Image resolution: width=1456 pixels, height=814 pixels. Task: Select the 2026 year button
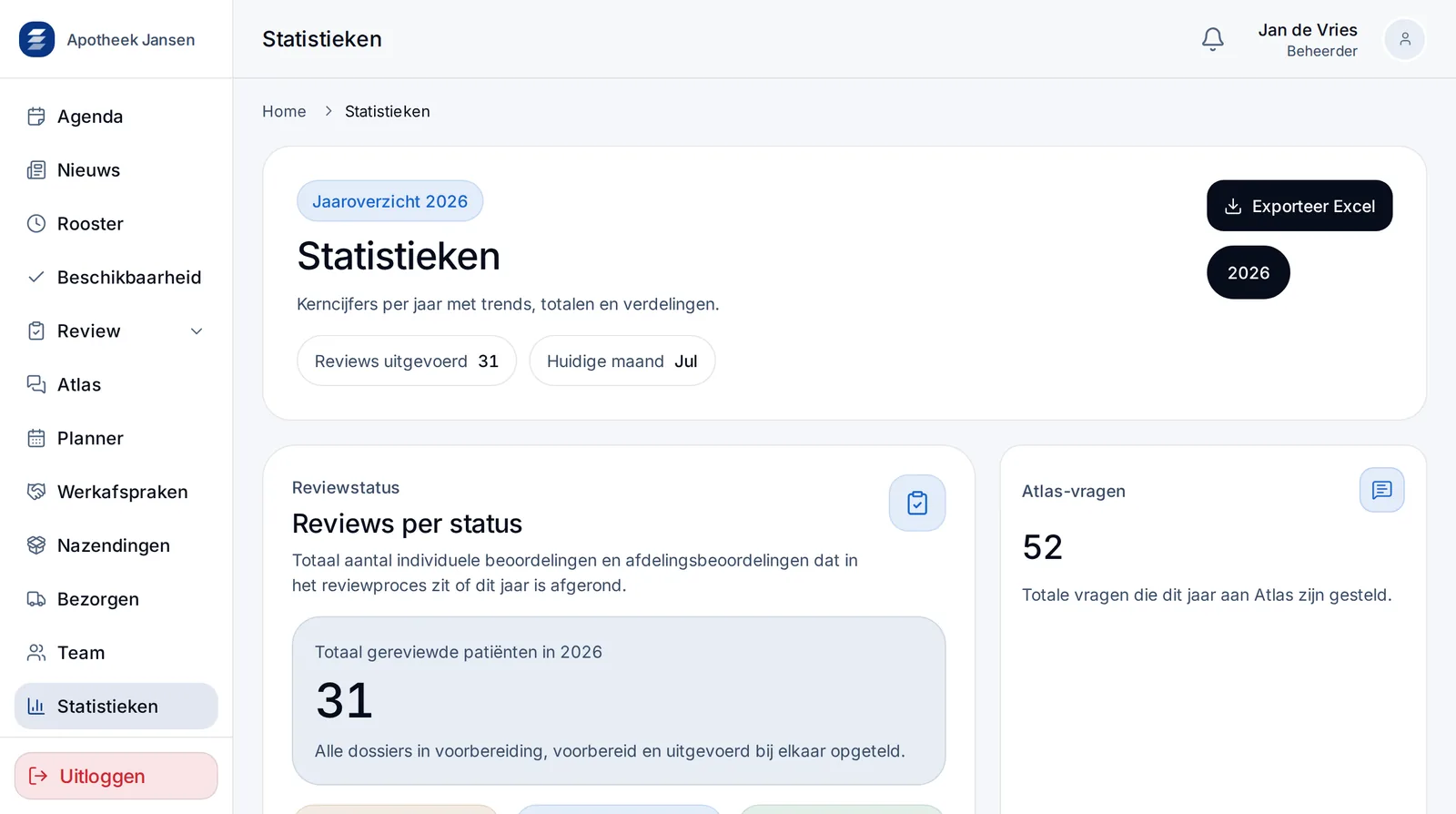pyautogui.click(x=1249, y=272)
